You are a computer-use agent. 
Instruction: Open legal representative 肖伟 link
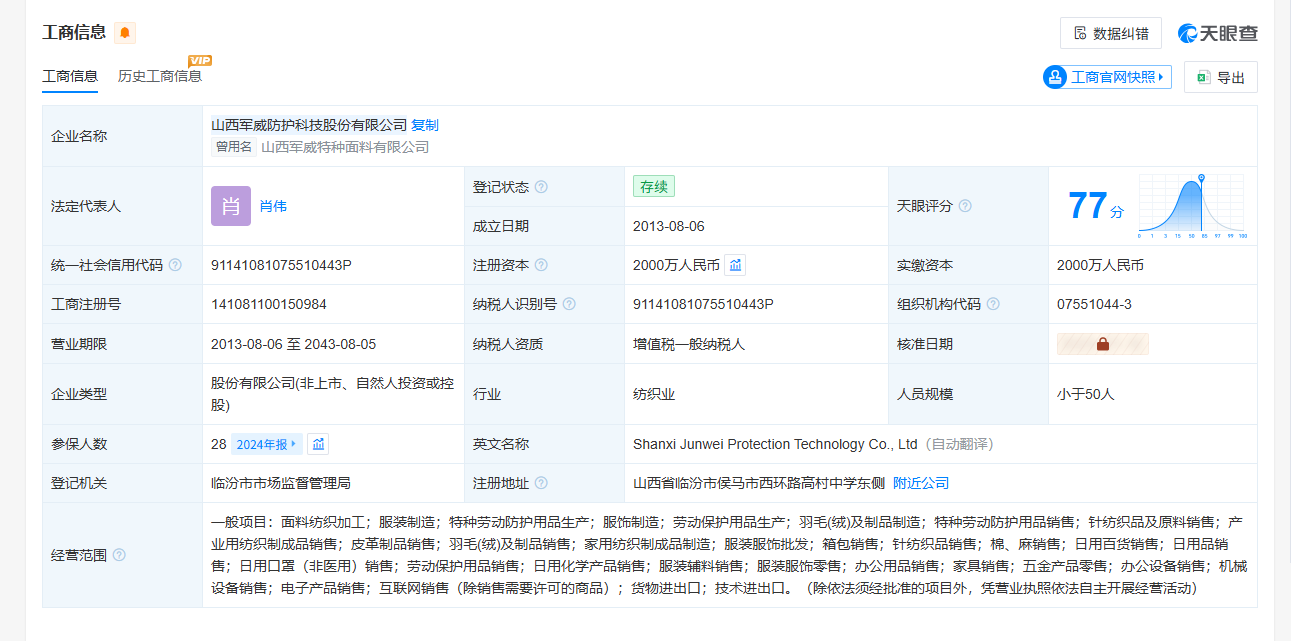[x=273, y=206]
